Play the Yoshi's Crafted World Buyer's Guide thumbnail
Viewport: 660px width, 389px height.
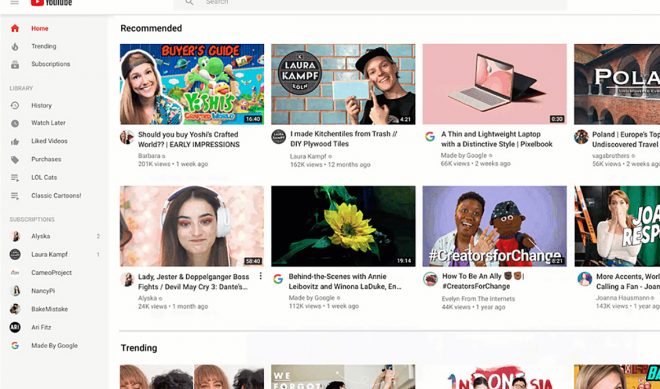tap(192, 84)
